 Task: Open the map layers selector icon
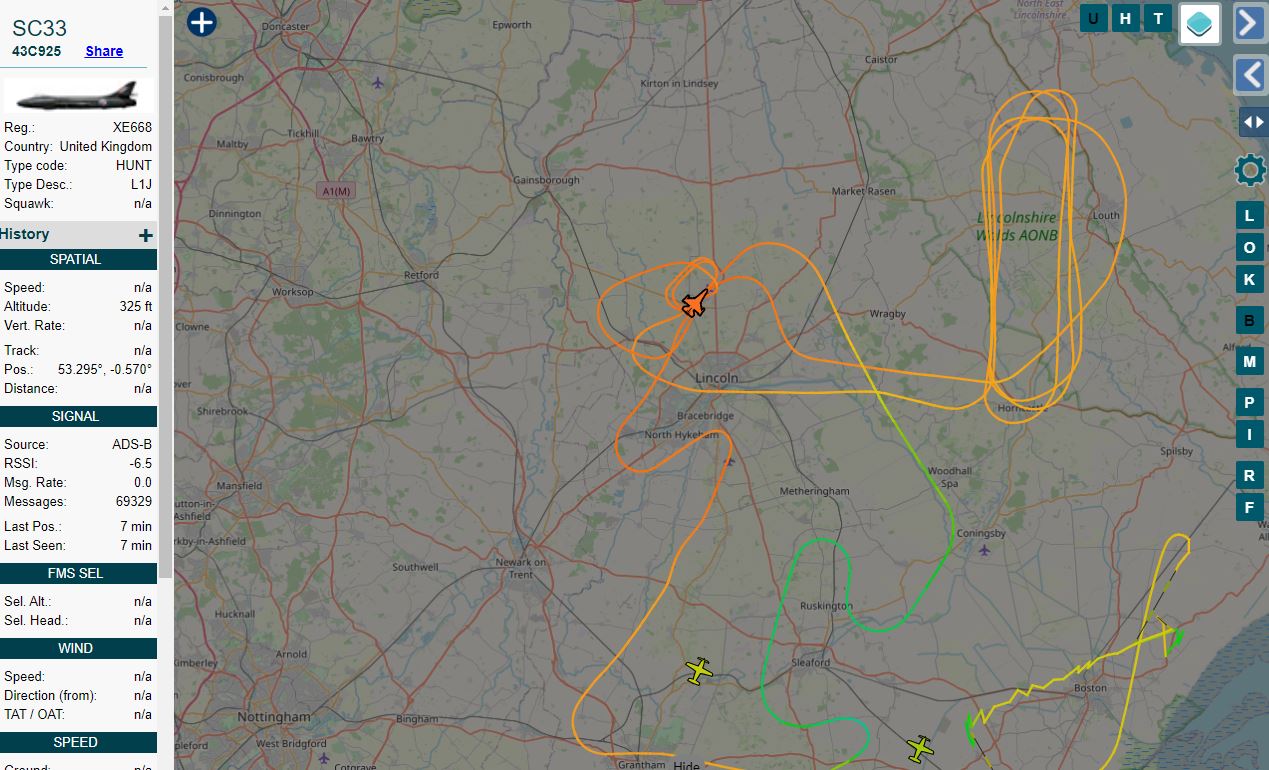coord(1200,24)
